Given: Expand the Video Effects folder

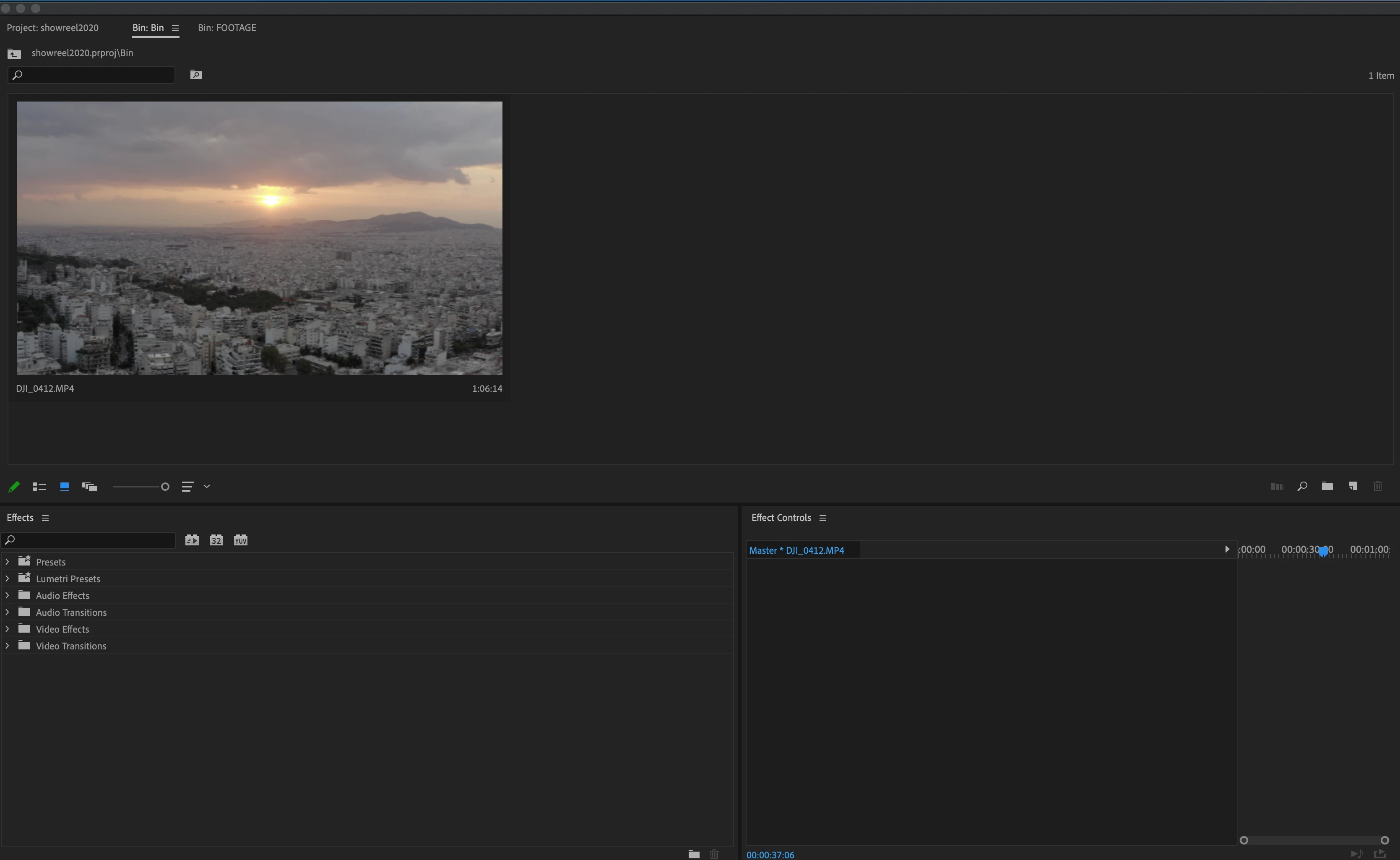Looking at the screenshot, I should pyautogui.click(x=8, y=629).
